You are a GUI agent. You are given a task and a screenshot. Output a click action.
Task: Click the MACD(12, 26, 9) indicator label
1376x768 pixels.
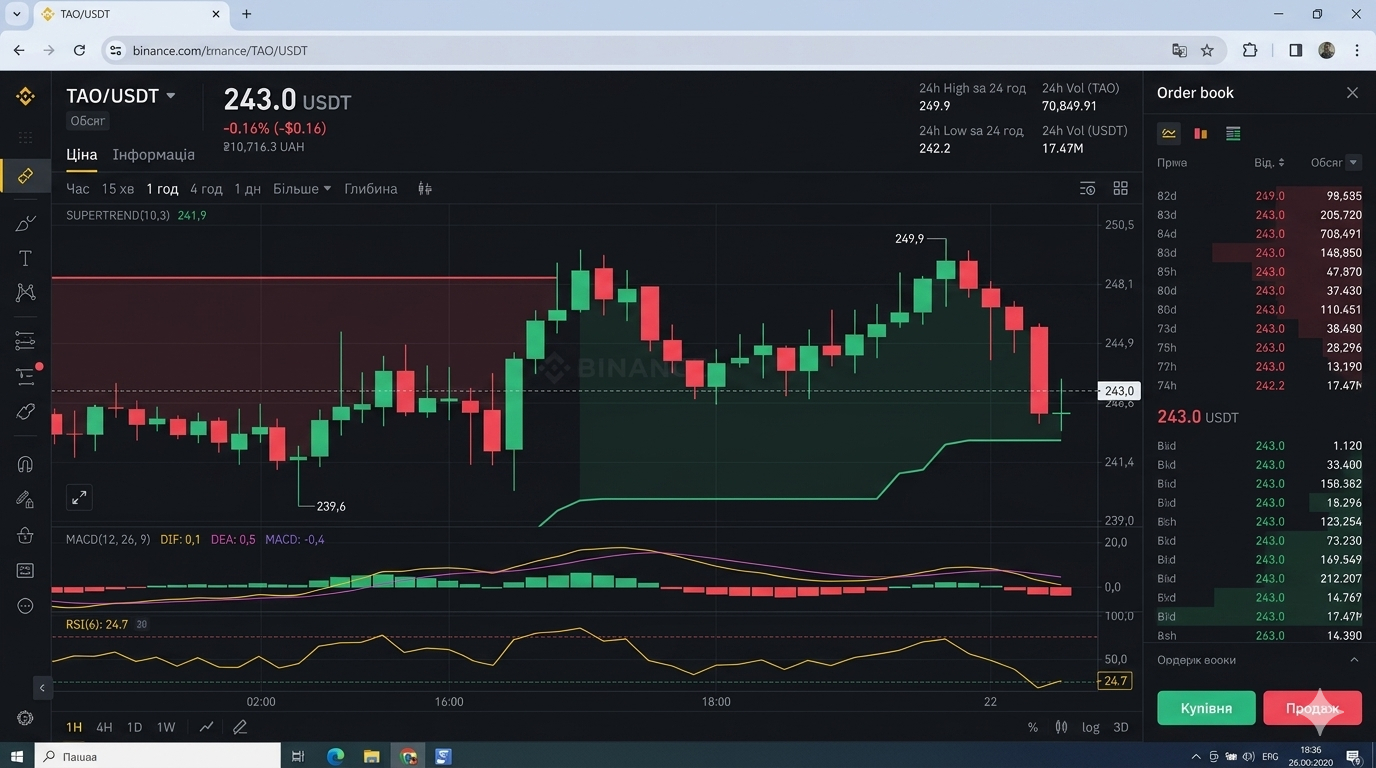108,540
